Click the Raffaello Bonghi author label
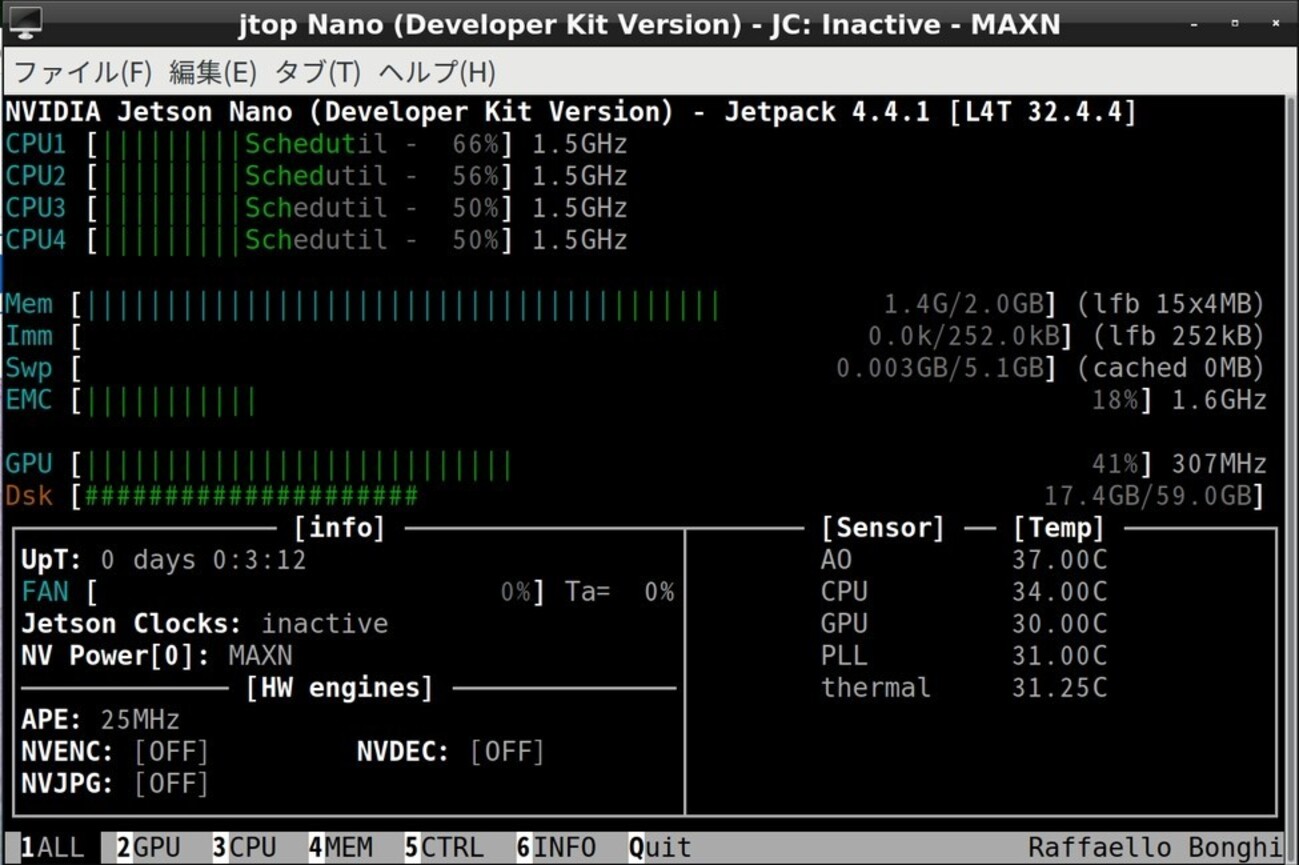 coord(1154,848)
